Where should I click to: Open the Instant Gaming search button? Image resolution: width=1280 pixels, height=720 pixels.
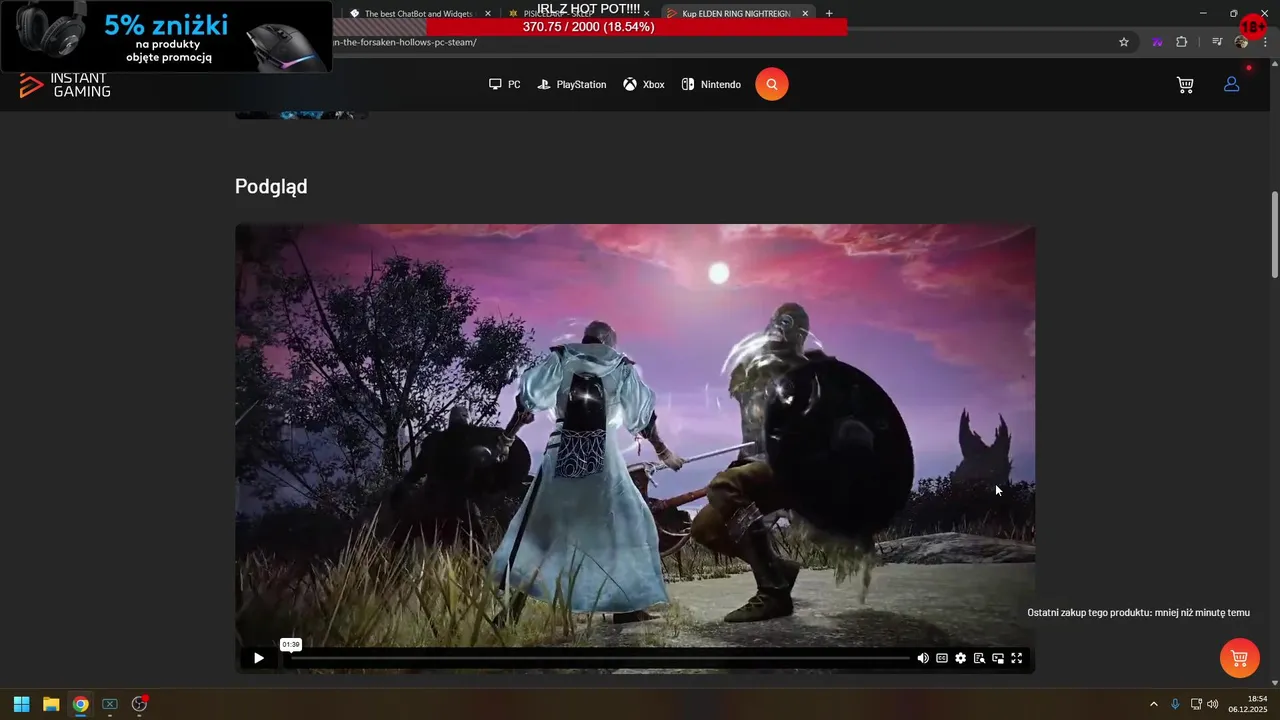[x=772, y=84]
